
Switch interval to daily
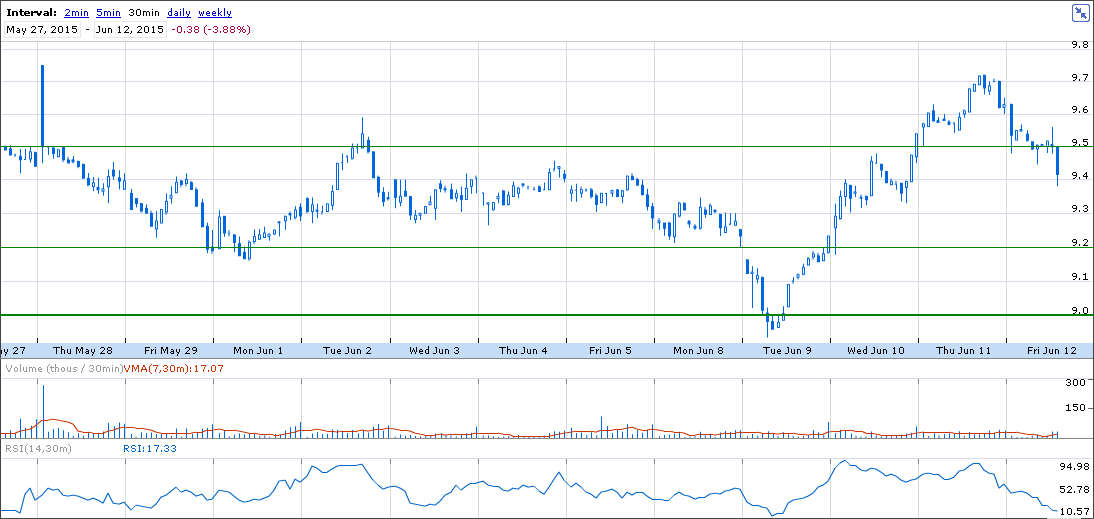click(179, 13)
